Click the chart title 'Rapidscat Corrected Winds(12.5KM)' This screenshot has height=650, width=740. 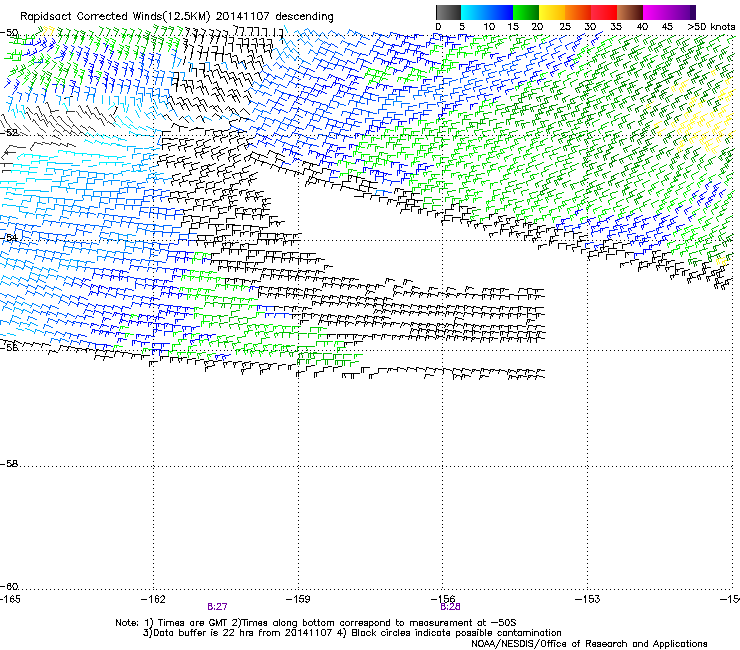[x=115, y=17]
